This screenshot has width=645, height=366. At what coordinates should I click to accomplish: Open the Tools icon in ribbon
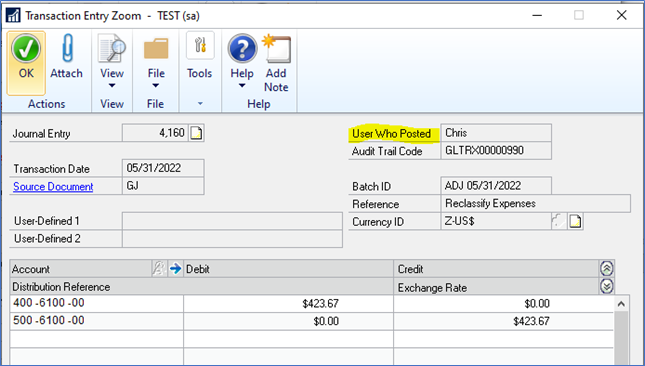(x=200, y=46)
